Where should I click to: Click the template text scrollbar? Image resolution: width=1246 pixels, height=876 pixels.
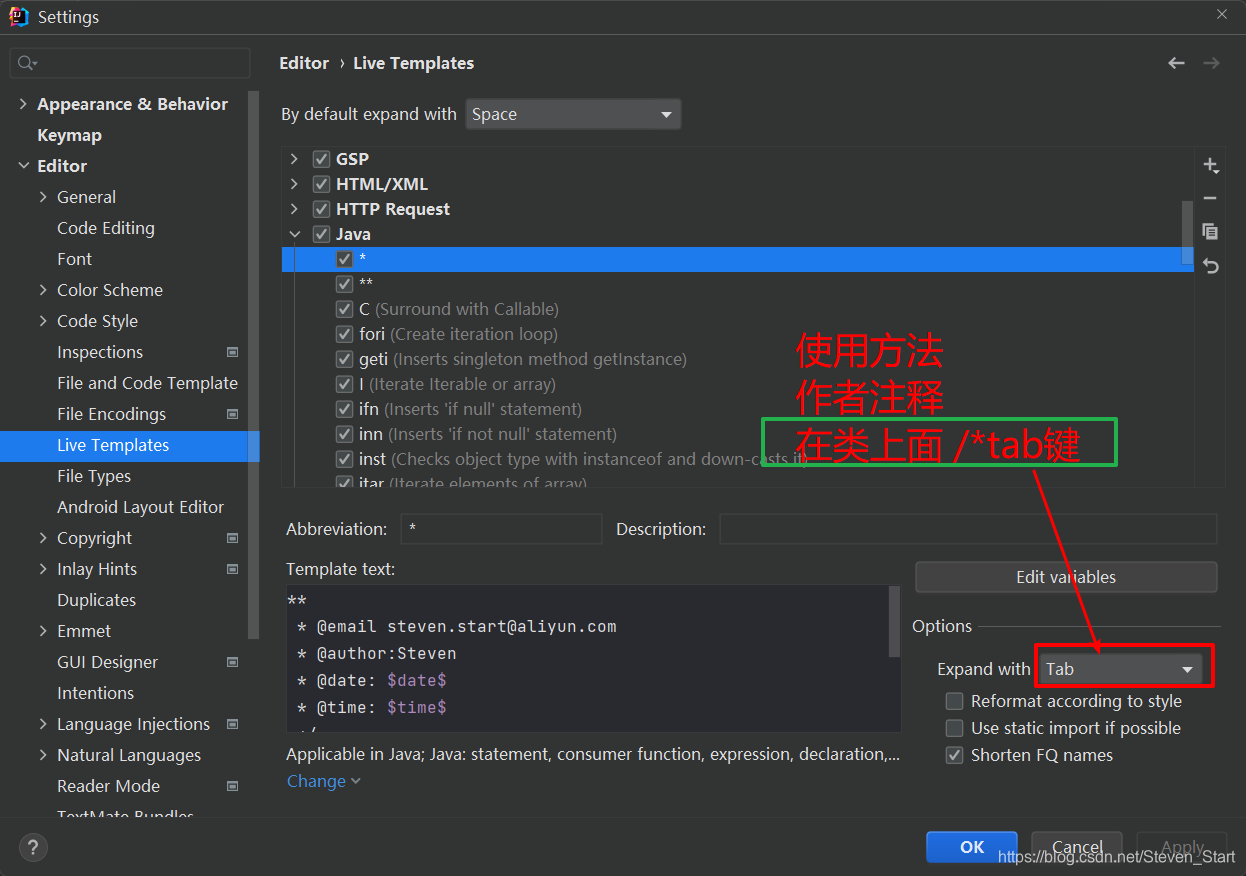pos(894,622)
